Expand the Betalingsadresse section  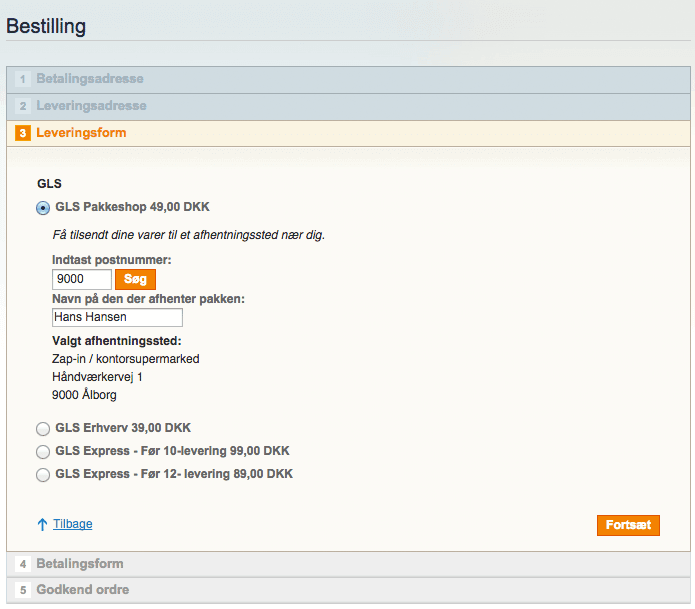[x=90, y=79]
